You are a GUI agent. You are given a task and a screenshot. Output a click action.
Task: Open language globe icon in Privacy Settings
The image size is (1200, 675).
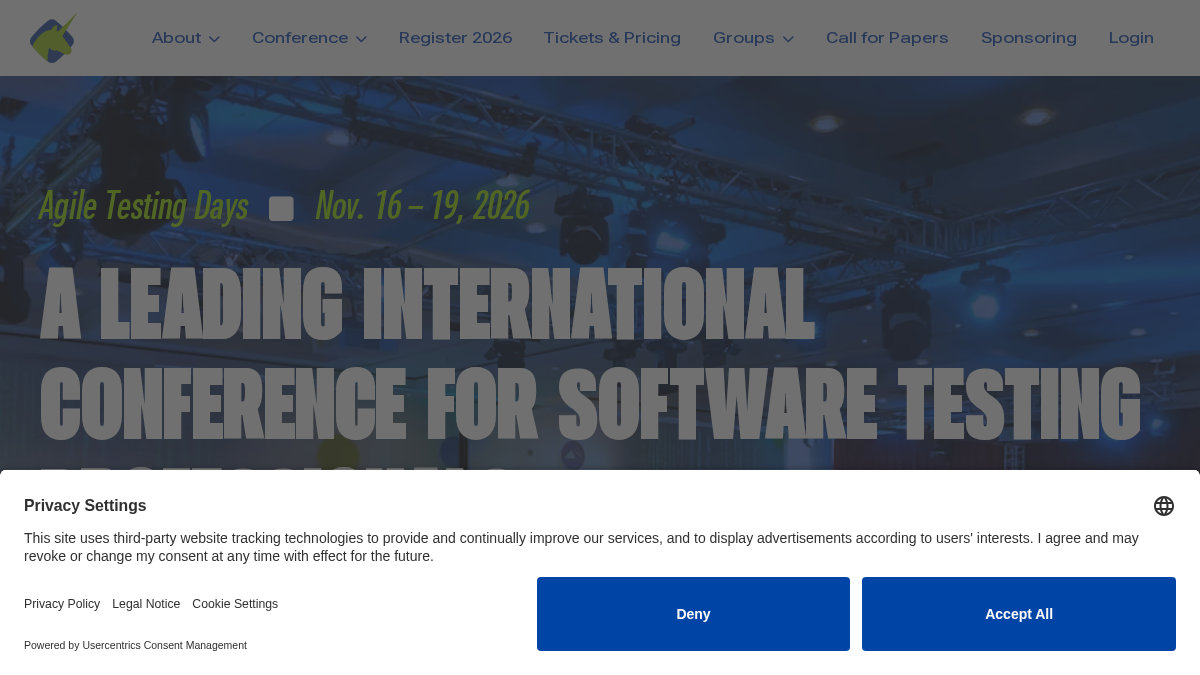1164,506
